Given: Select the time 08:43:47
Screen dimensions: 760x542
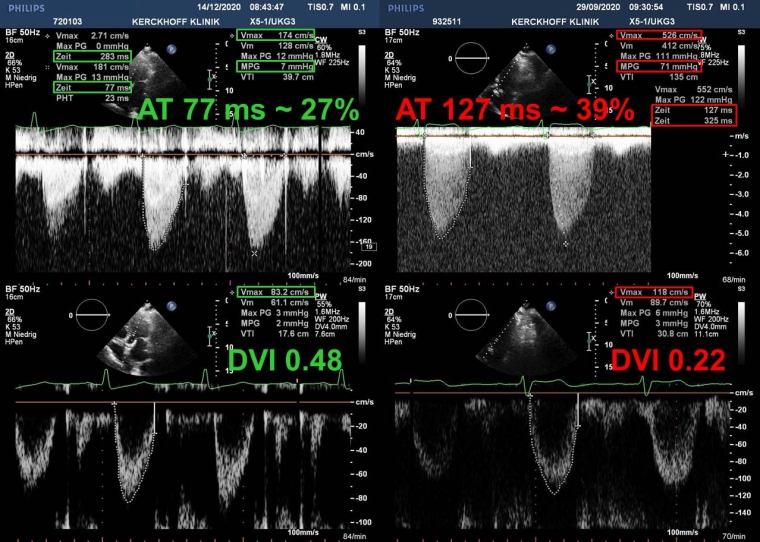Looking at the screenshot, I should click(267, 7).
